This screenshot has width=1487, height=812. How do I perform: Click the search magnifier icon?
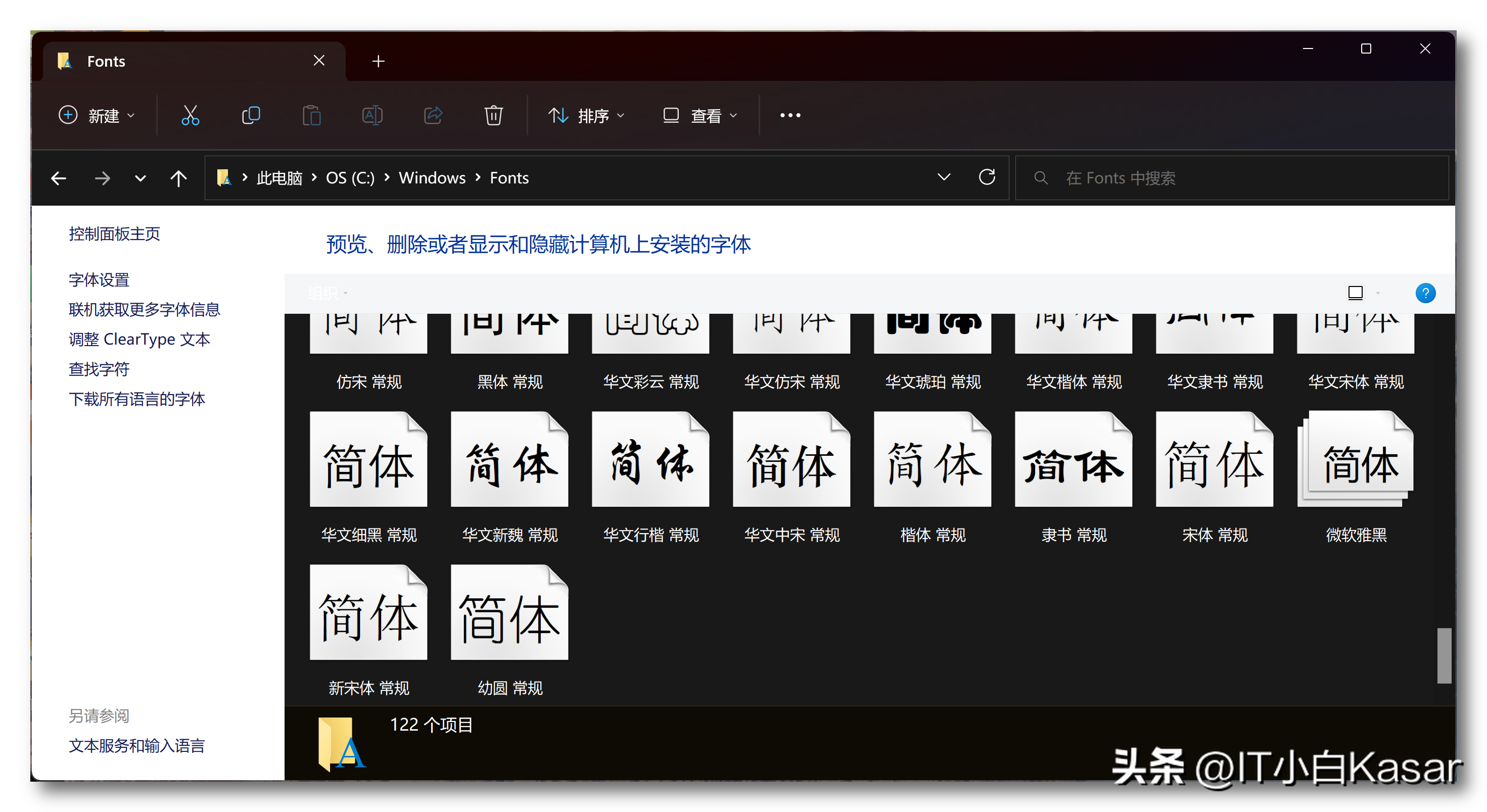tap(1040, 178)
